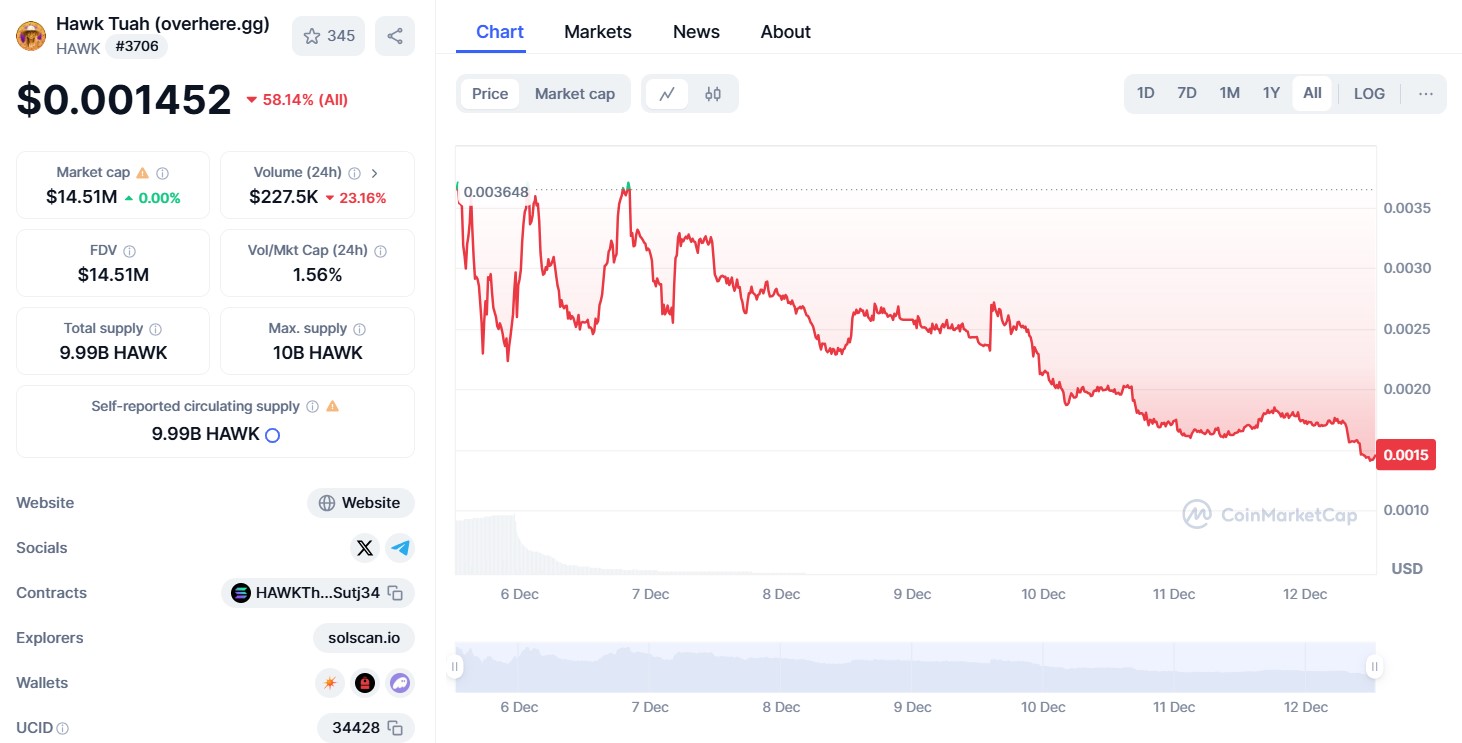Click the Solana contract chain logo

point(241,593)
